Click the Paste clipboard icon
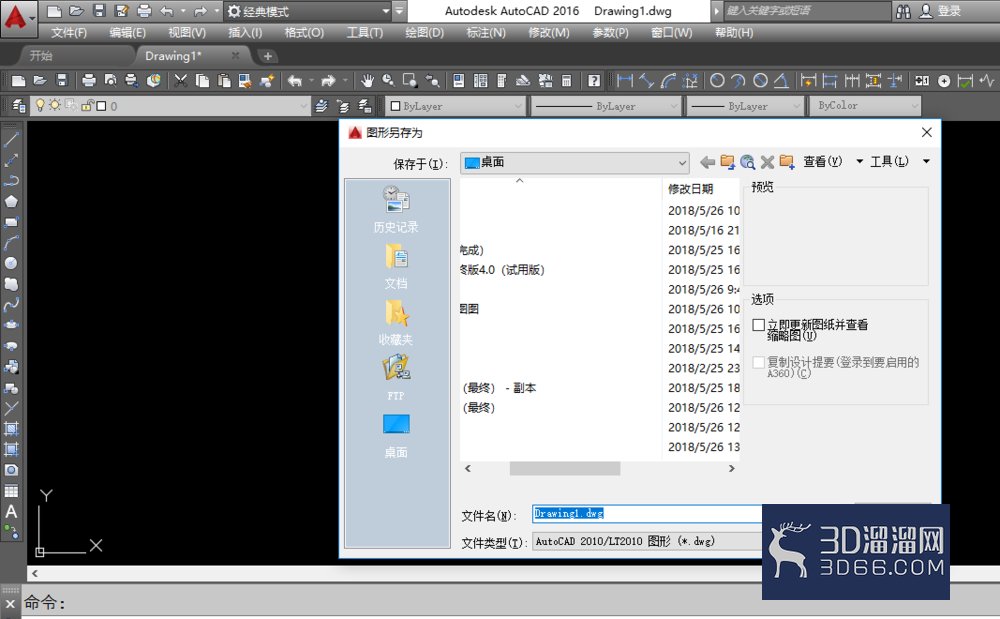This screenshot has width=1000, height=619. (224, 81)
